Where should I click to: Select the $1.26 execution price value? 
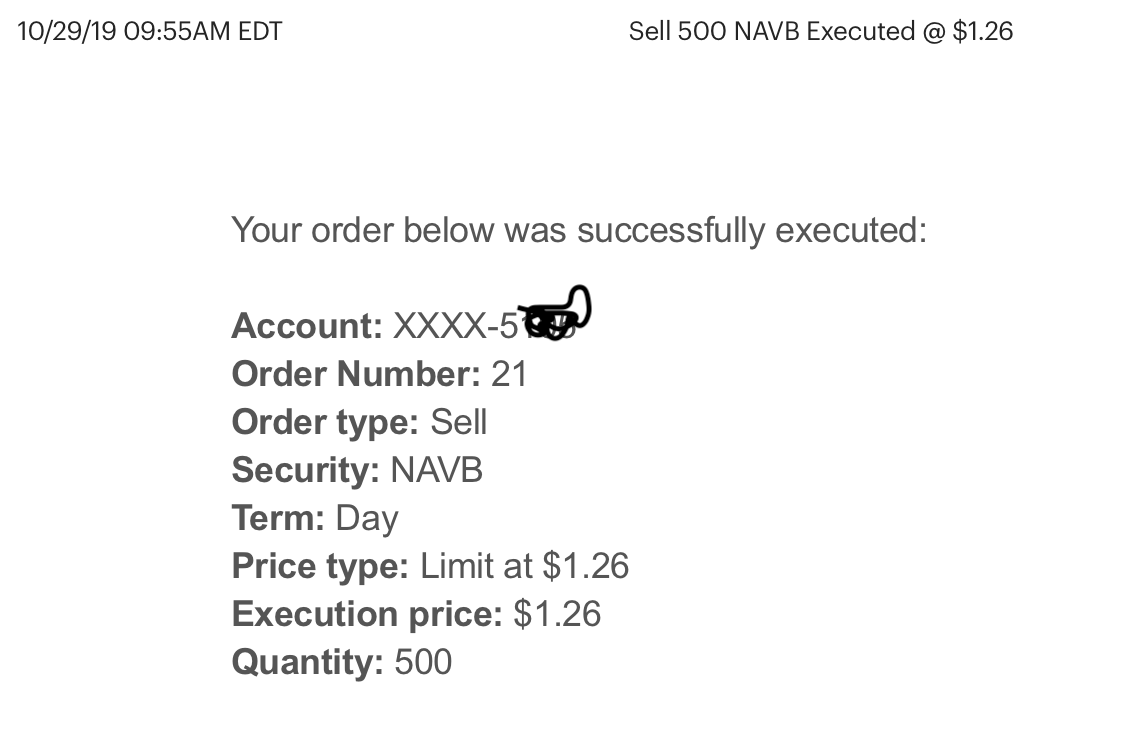(557, 614)
